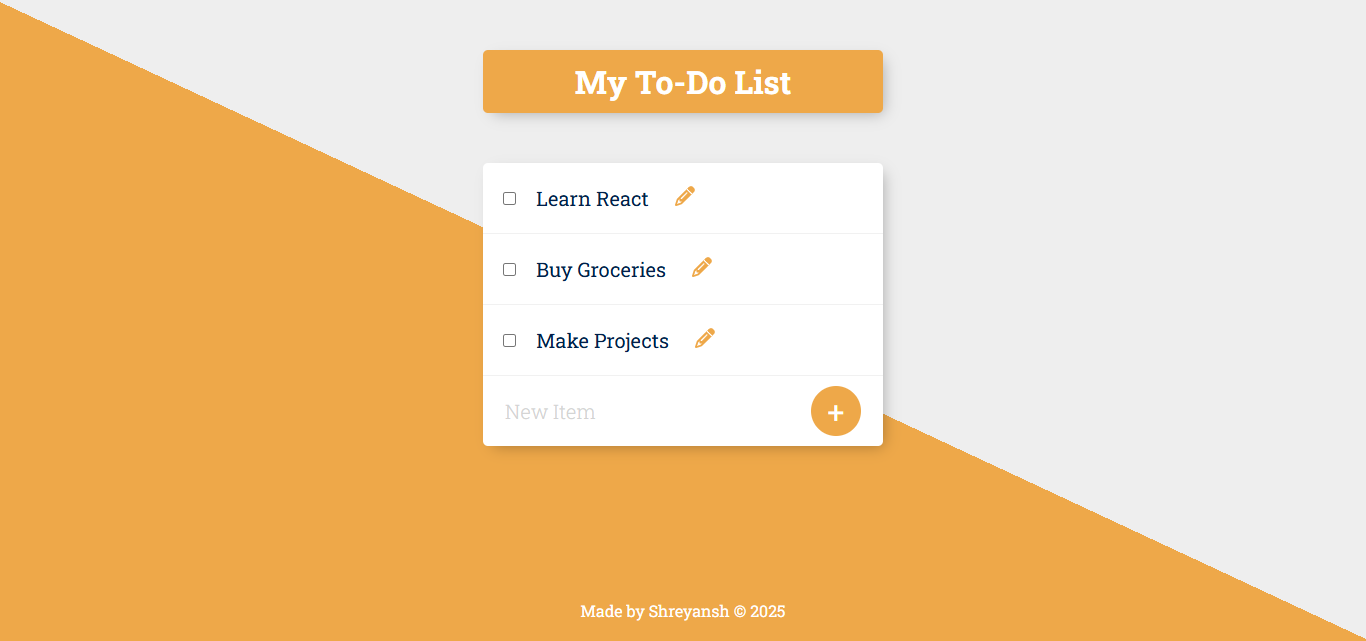Click empty space in the Learn React row
The image size is (1366, 641).
(790, 199)
